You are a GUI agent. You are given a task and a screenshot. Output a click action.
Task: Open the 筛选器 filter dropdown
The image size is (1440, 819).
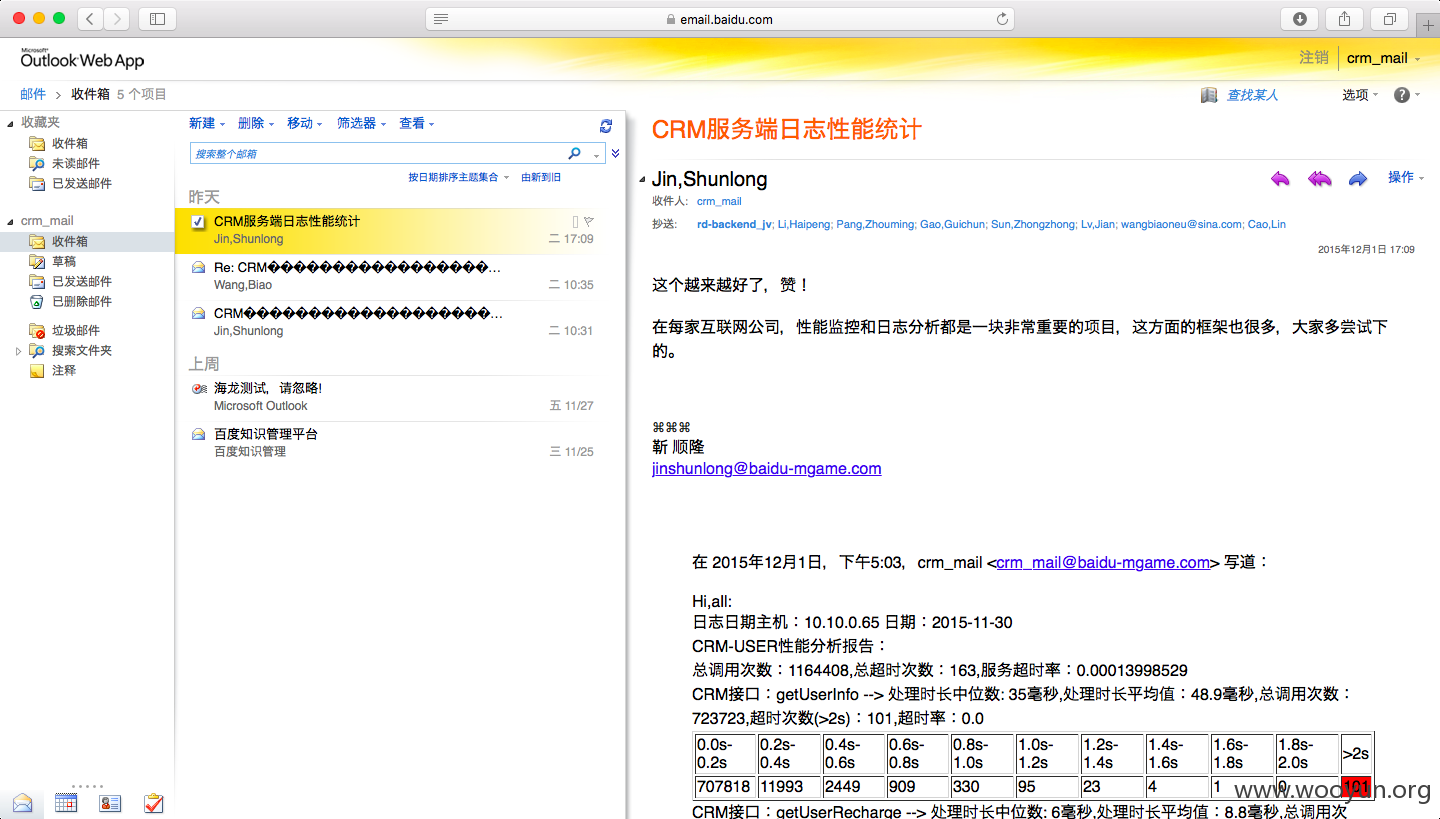point(361,123)
